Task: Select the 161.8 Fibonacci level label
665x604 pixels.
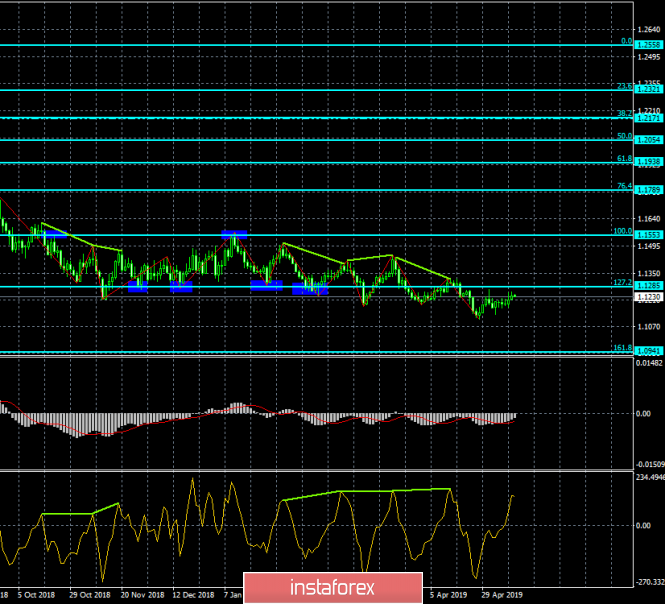Action: pos(623,348)
